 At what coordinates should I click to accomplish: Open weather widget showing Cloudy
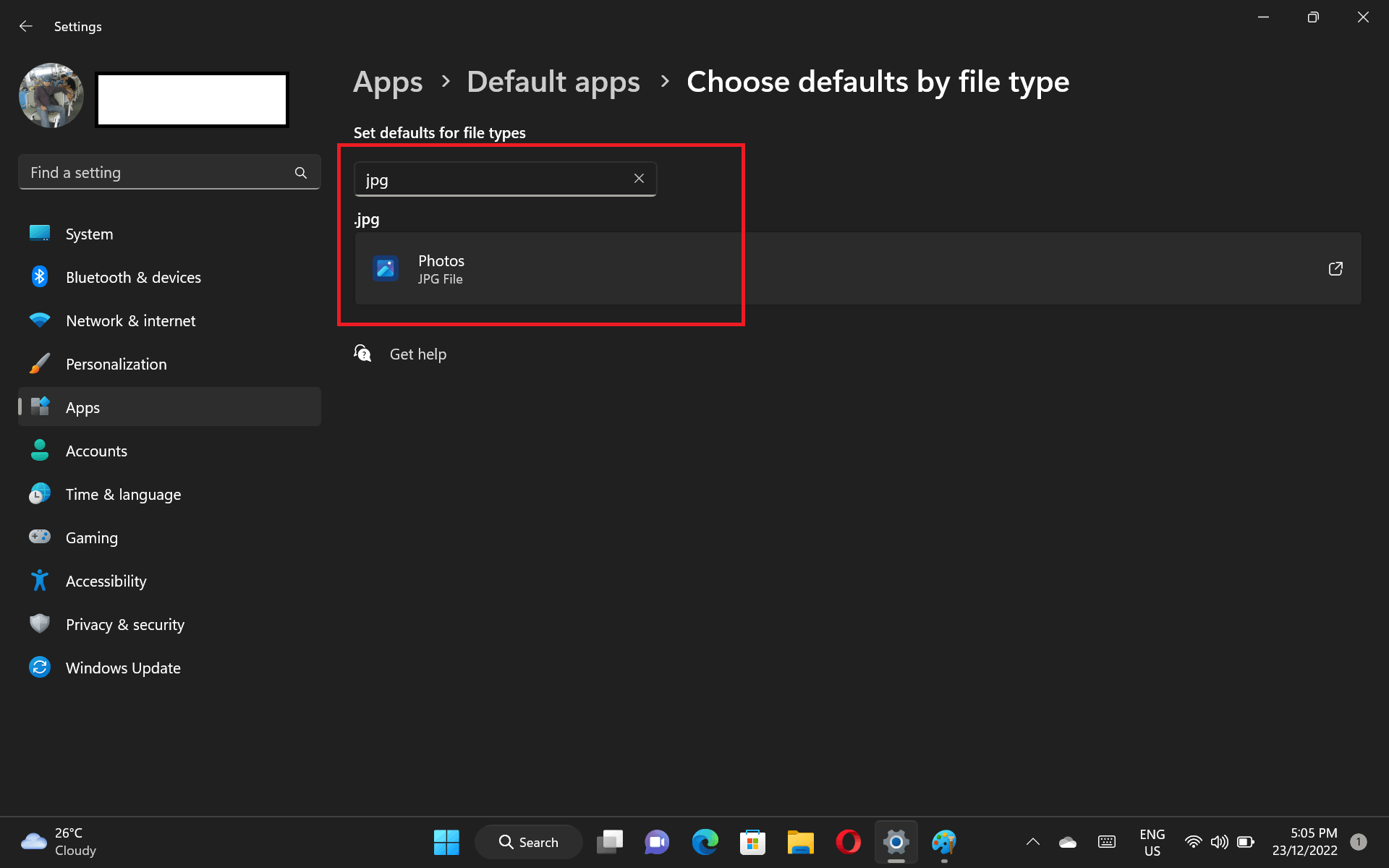59,842
